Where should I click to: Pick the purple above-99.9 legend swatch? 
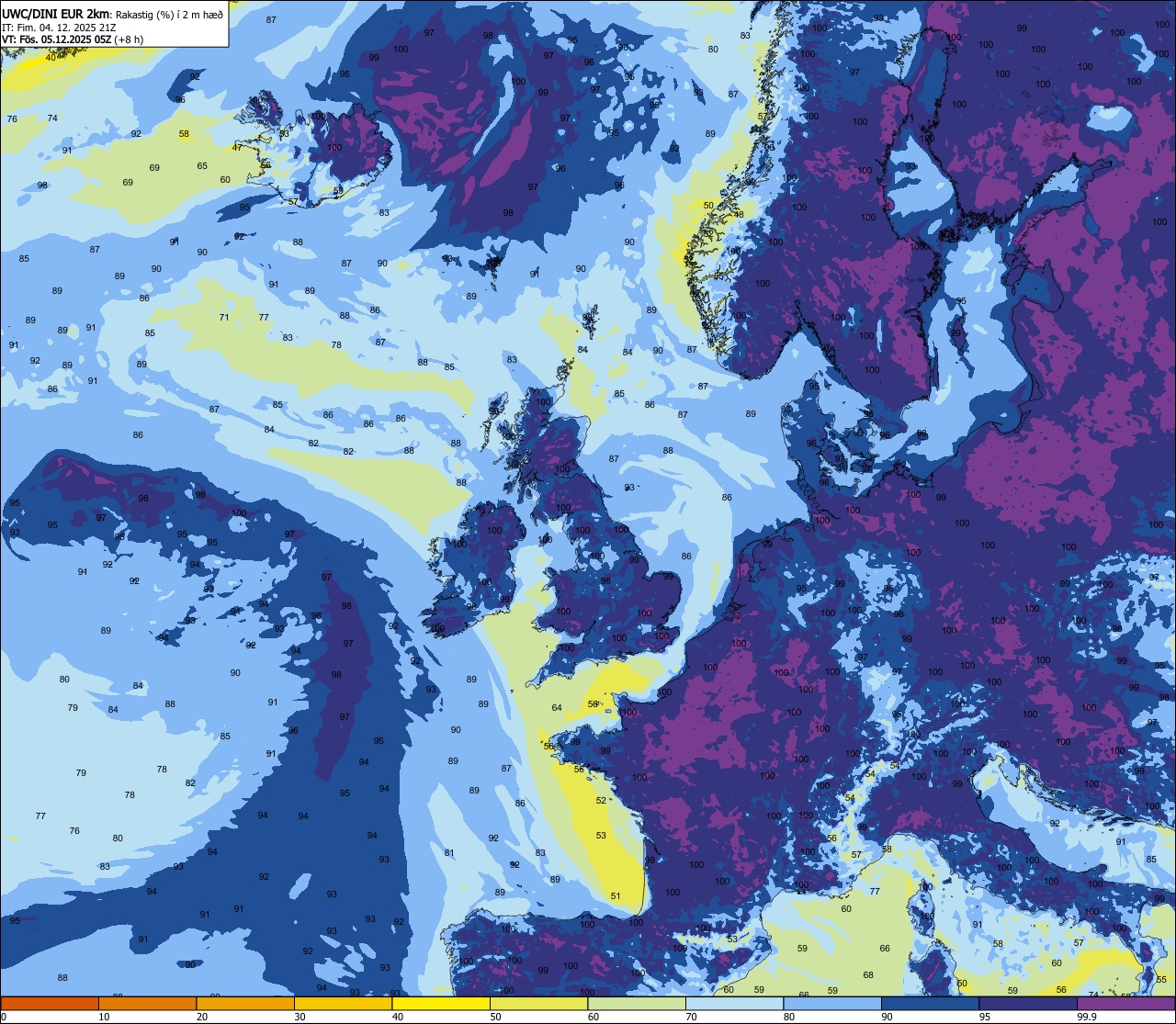point(1126,1003)
